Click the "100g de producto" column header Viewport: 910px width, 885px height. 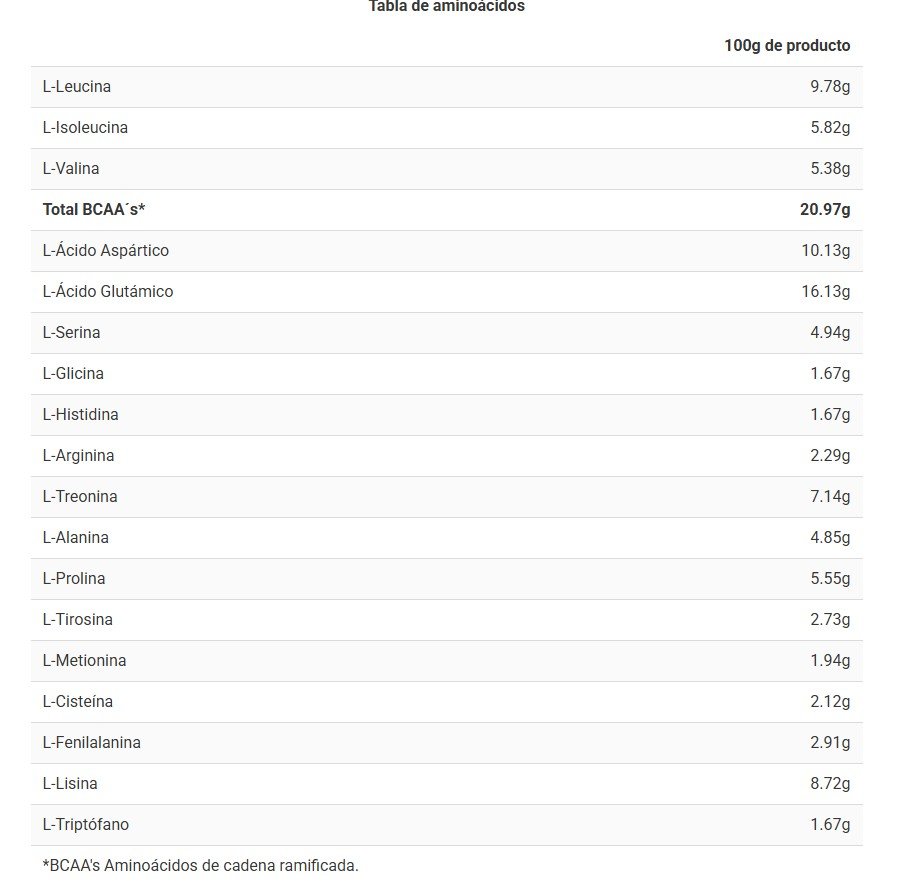[x=787, y=46]
